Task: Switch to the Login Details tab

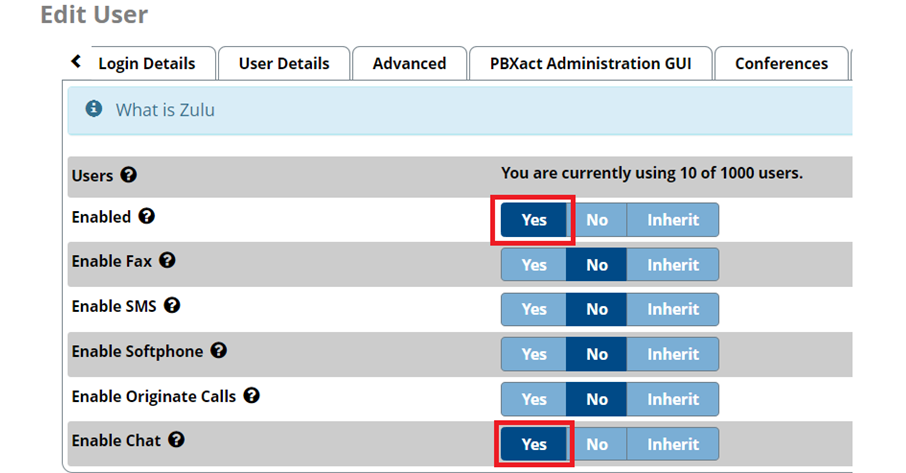Action: 146,63
